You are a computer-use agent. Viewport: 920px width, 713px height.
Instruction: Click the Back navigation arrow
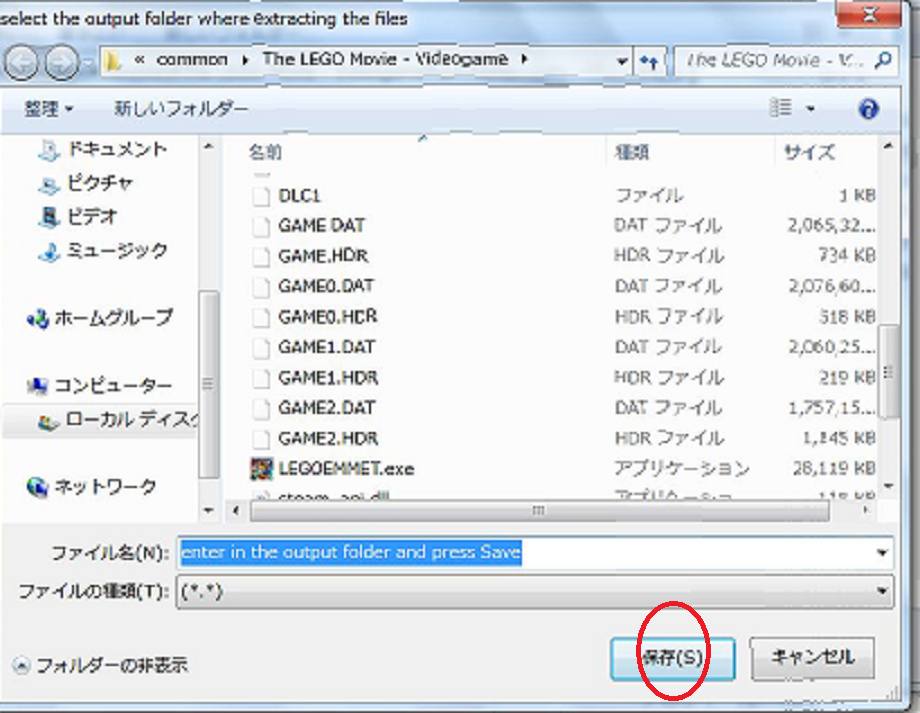(21, 62)
